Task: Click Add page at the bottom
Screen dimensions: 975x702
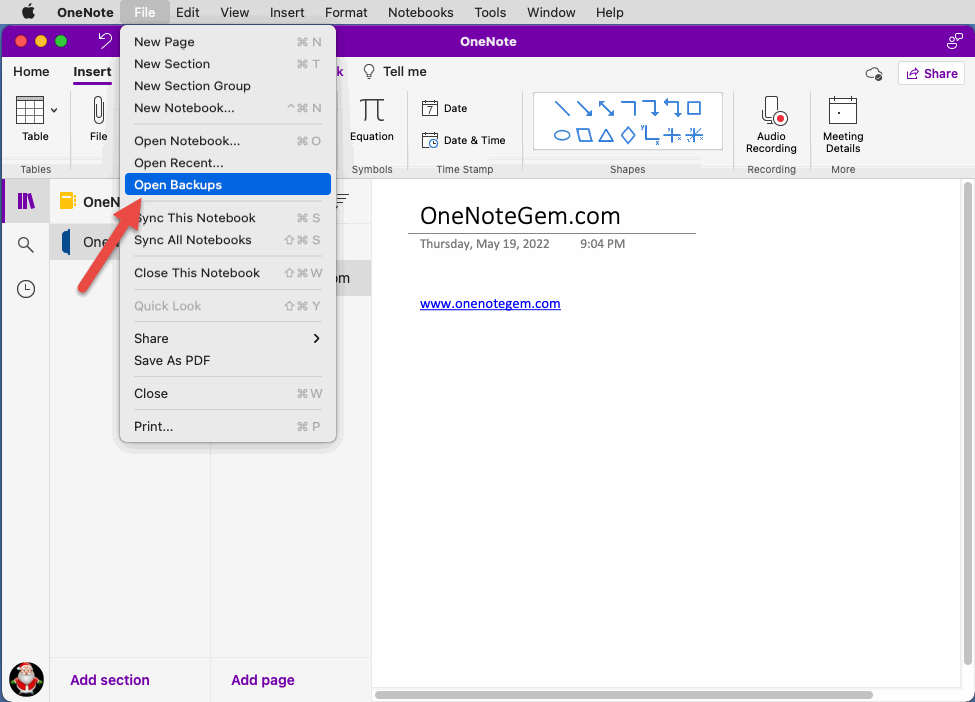Action: point(263,680)
